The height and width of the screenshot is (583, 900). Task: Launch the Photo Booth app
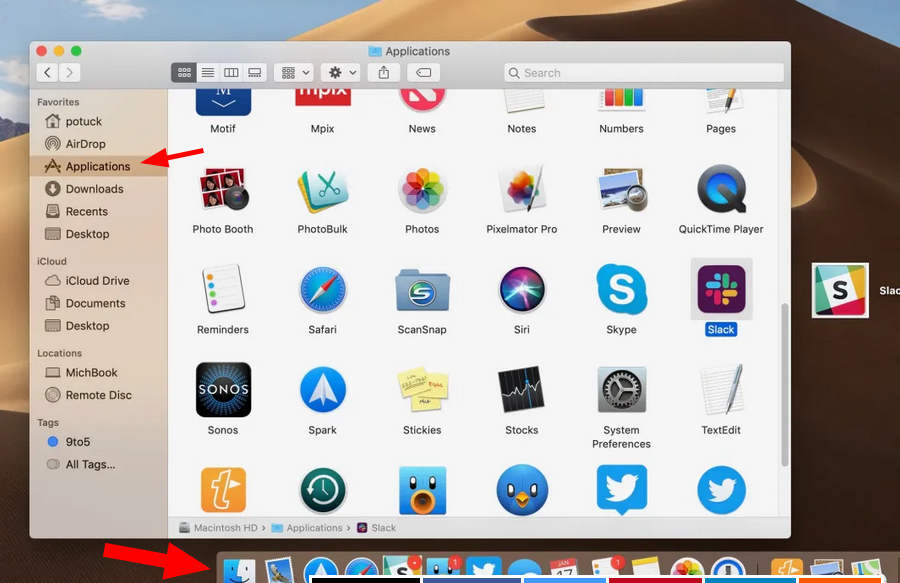click(x=223, y=190)
